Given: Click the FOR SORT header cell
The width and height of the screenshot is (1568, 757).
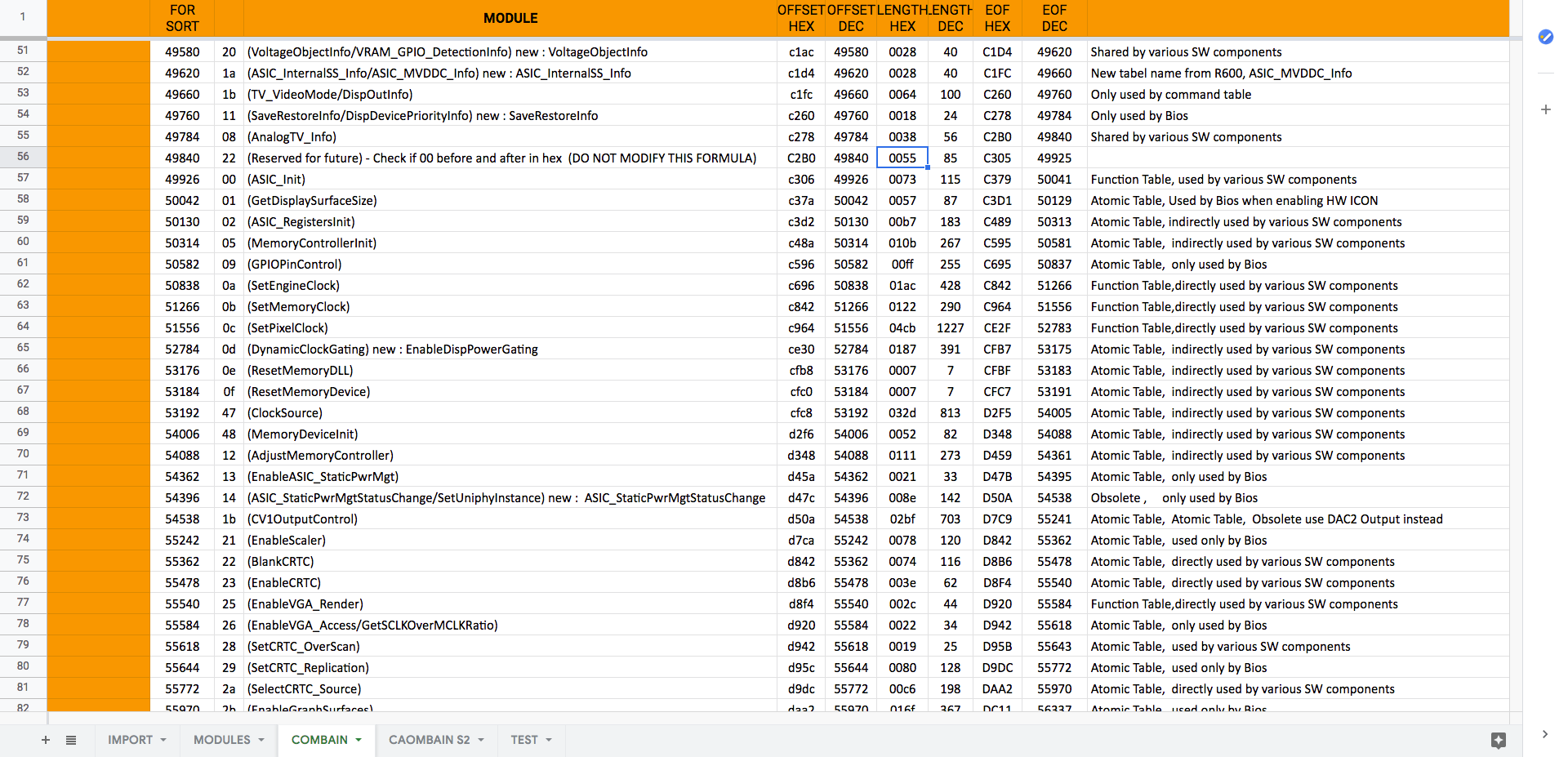Looking at the screenshot, I should [x=182, y=18].
